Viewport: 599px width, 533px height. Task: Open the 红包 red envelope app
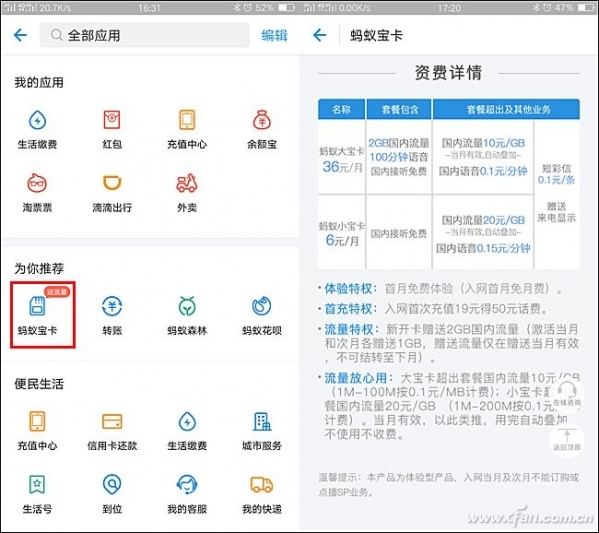point(112,129)
